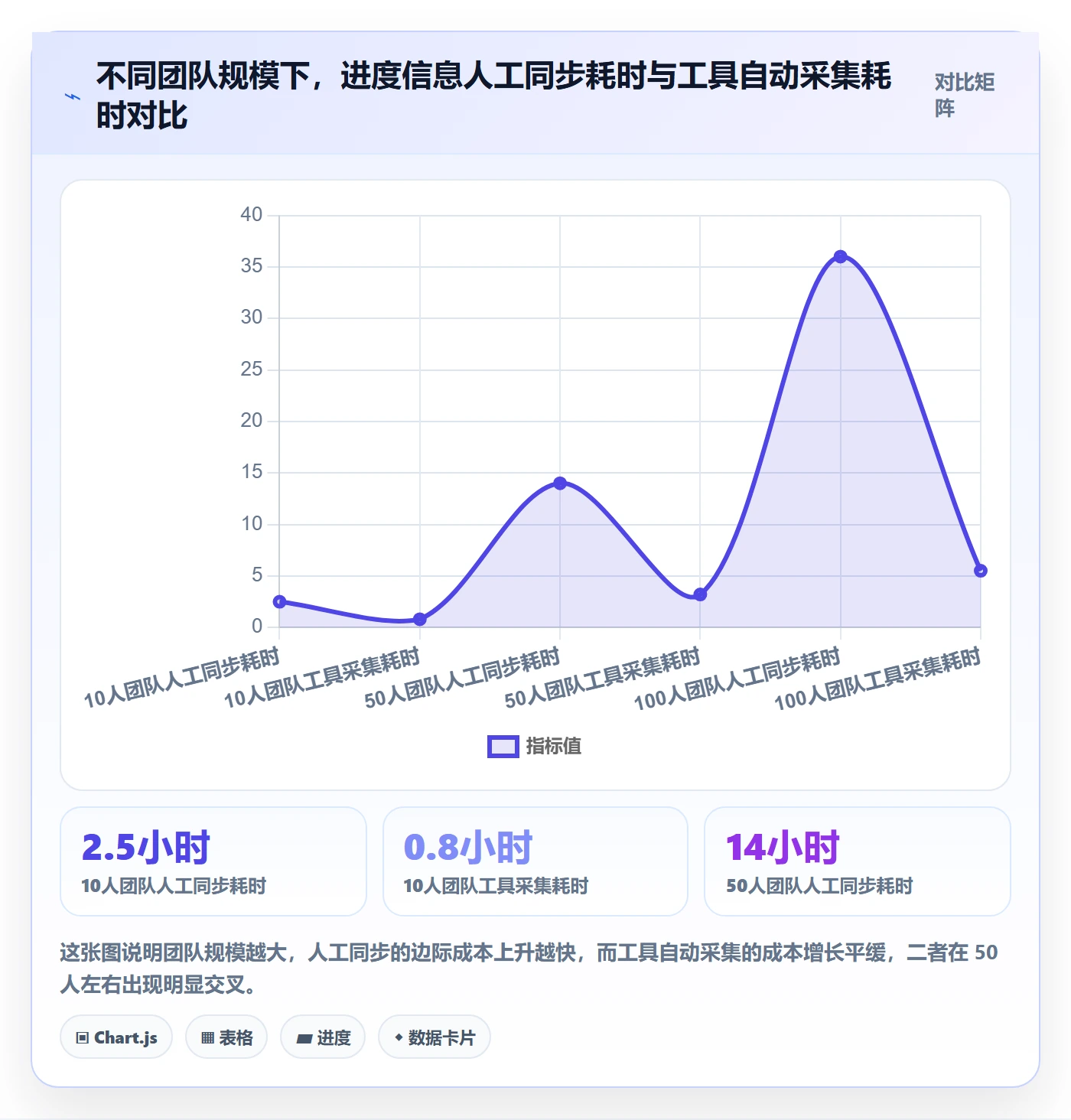
Task: Click the chart title heading text
Action: click(493, 96)
